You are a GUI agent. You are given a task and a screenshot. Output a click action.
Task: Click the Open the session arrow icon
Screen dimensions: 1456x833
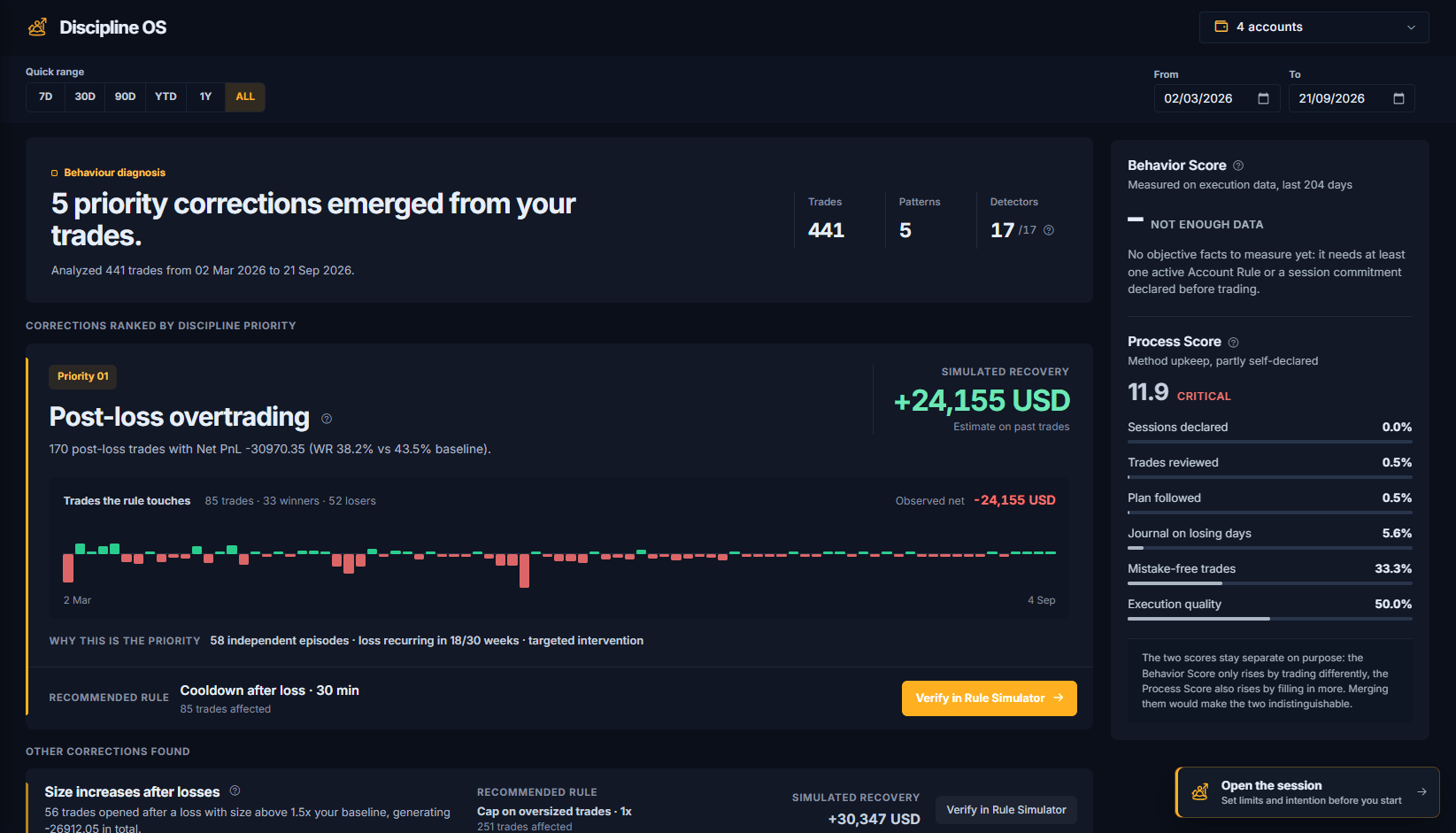coord(1421,792)
